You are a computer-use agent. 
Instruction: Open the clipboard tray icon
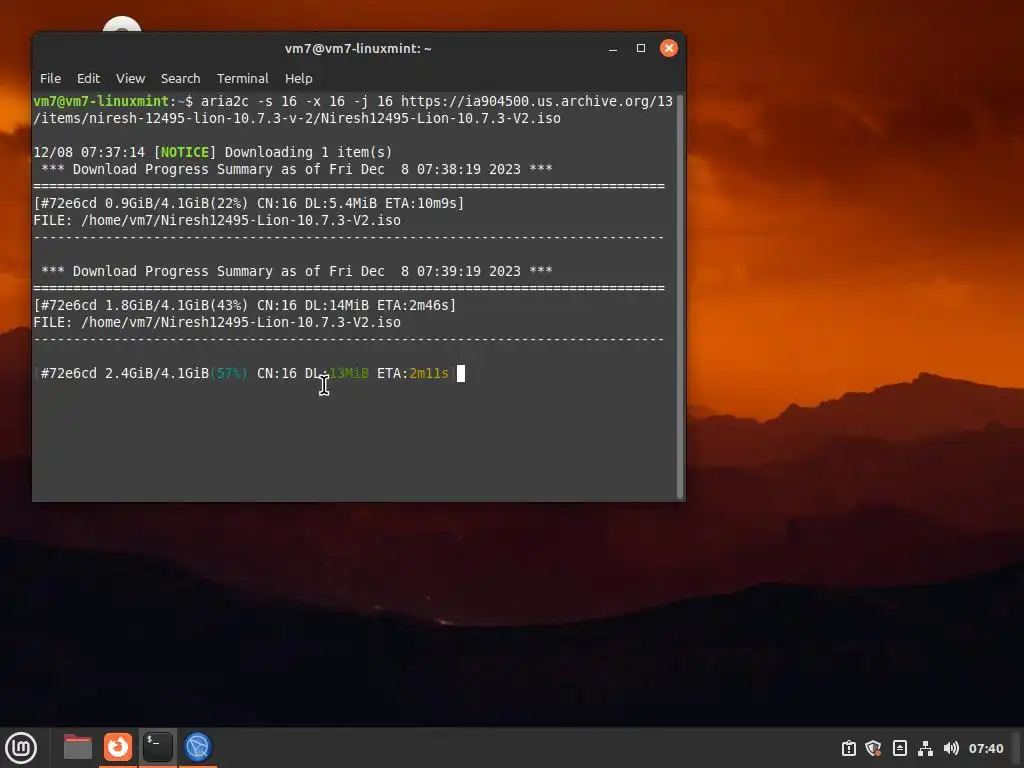coord(848,748)
